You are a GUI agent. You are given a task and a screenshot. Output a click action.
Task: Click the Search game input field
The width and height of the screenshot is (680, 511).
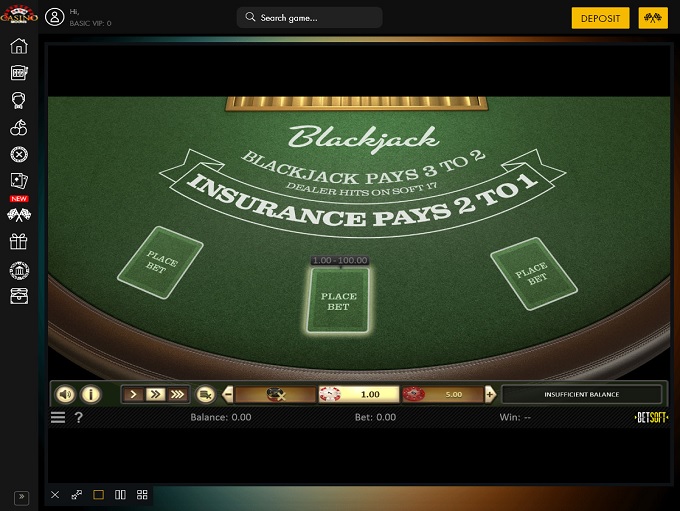[310, 18]
